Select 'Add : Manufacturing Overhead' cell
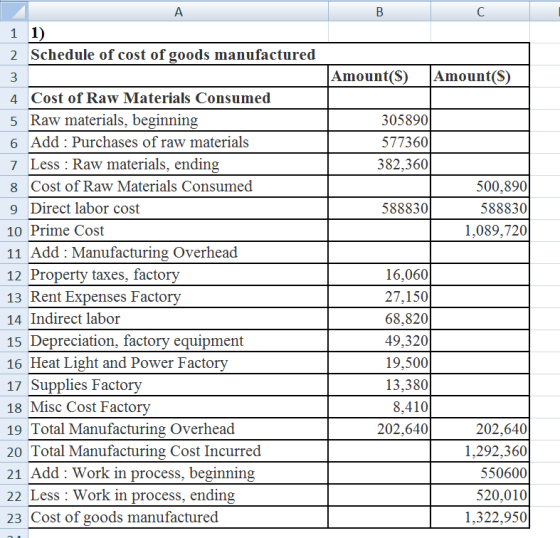This screenshot has height=538, width=560. 178,253
